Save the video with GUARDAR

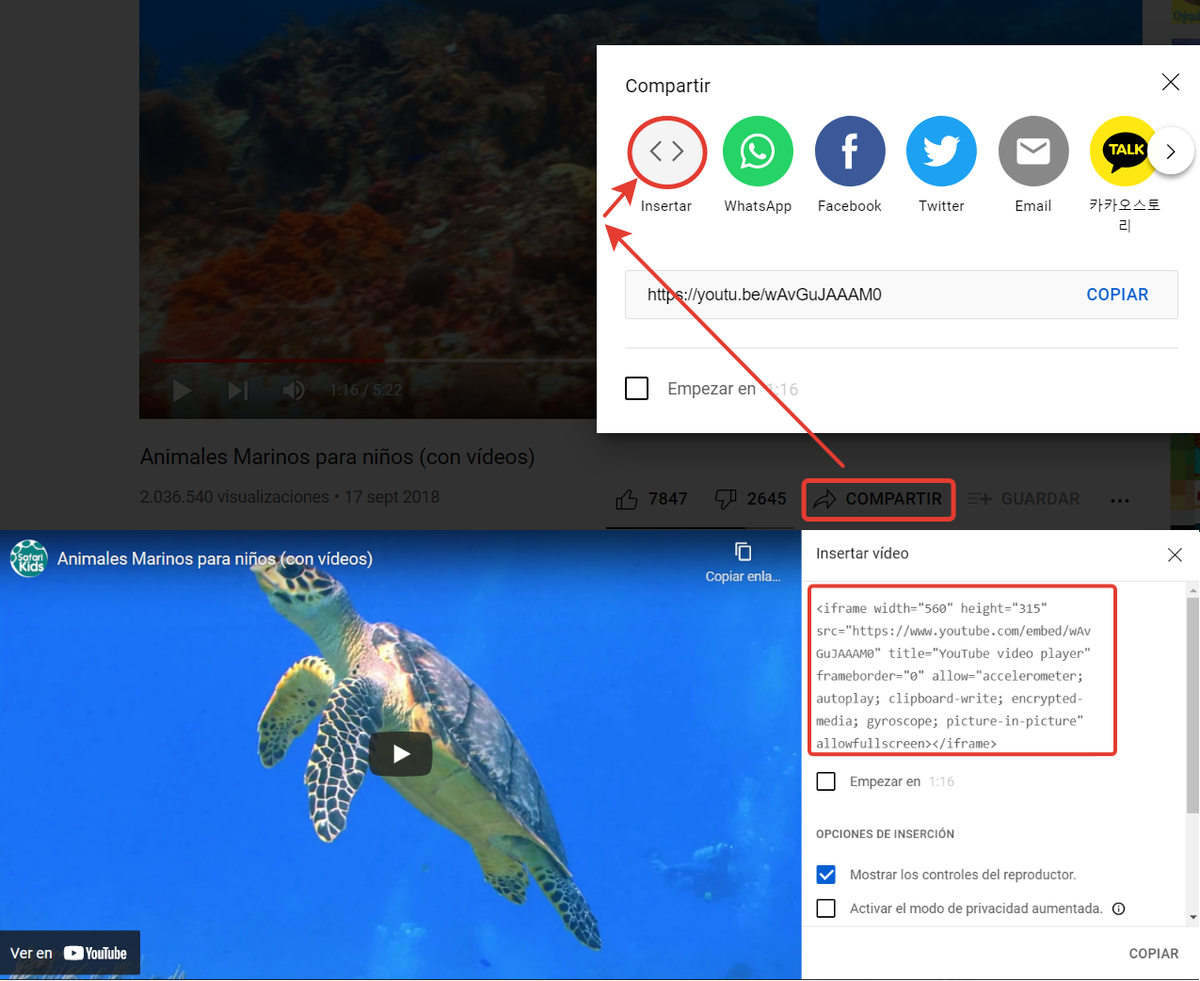1024,499
